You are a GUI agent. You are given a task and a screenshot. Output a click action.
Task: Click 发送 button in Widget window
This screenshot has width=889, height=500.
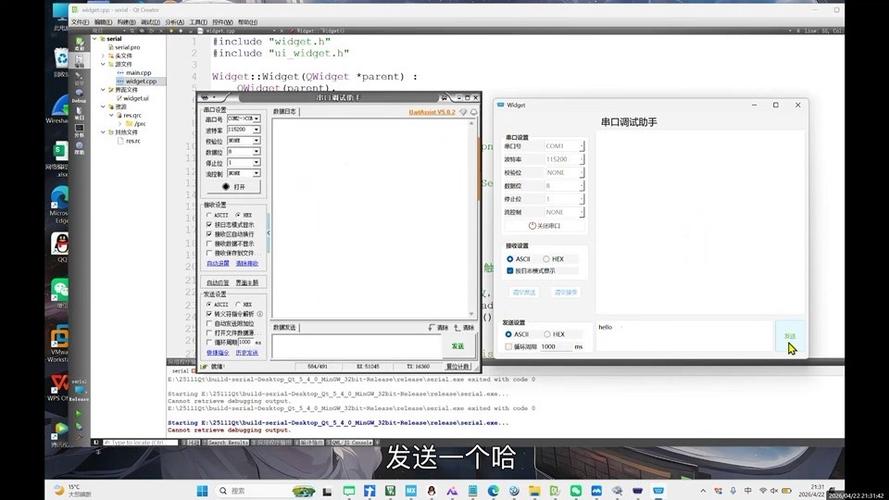pyautogui.click(x=790, y=336)
